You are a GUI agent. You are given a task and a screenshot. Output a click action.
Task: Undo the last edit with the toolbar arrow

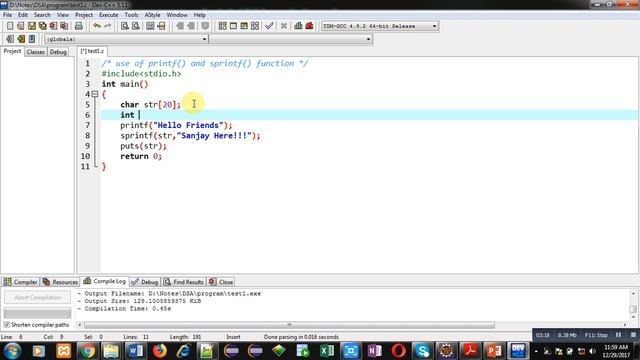point(97,26)
